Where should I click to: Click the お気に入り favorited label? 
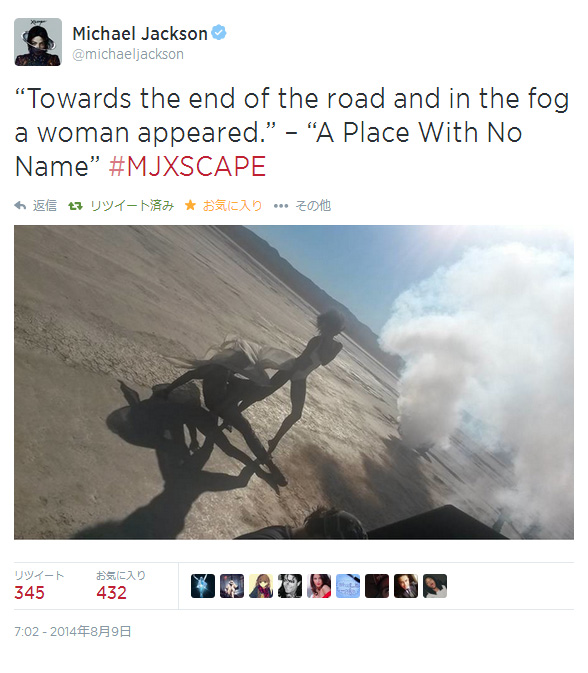coord(232,206)
